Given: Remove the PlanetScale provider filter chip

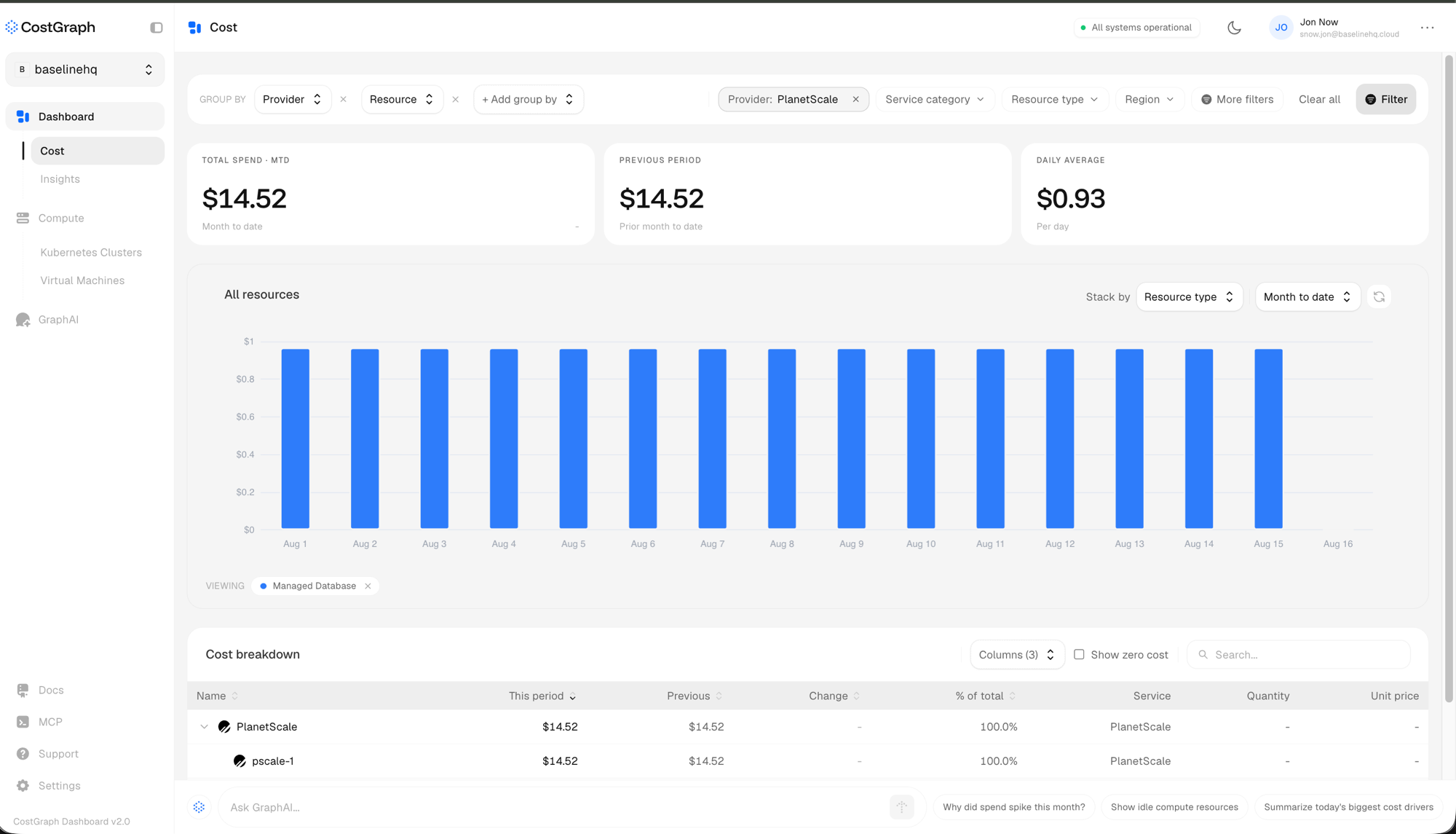Looking at the screenshot, I should (x=855, y=100).
